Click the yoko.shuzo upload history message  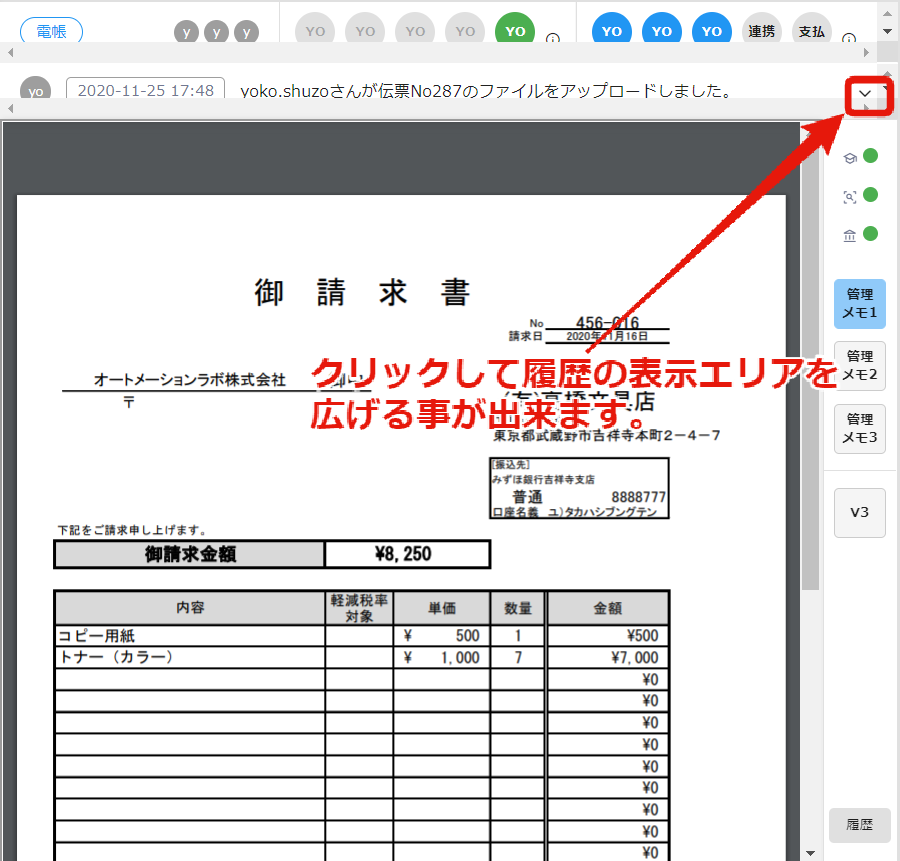486,91
